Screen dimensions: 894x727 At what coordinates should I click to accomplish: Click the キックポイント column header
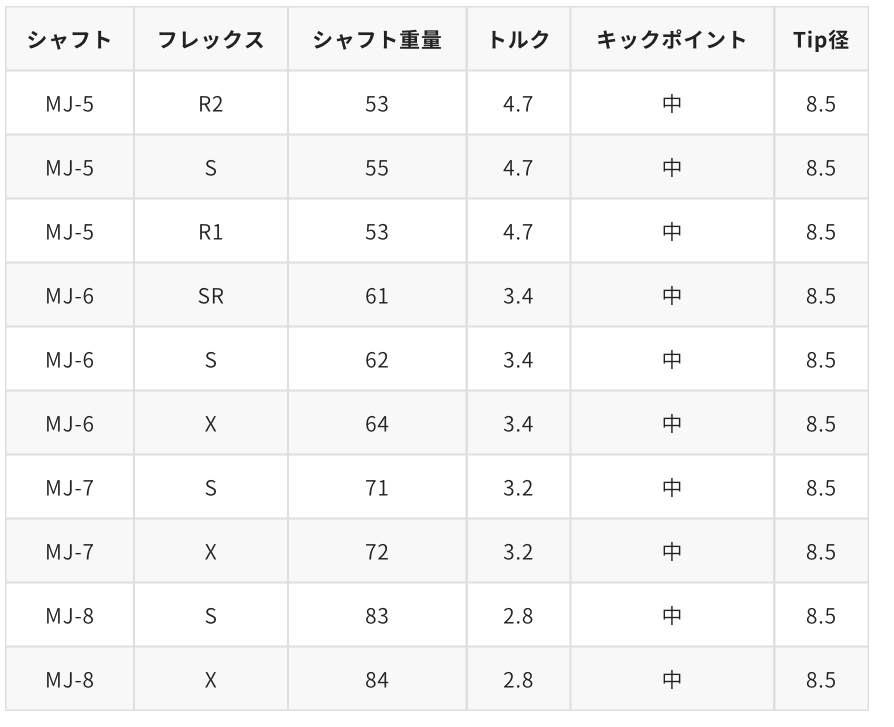pyautogui.click(x=672, y=40)
